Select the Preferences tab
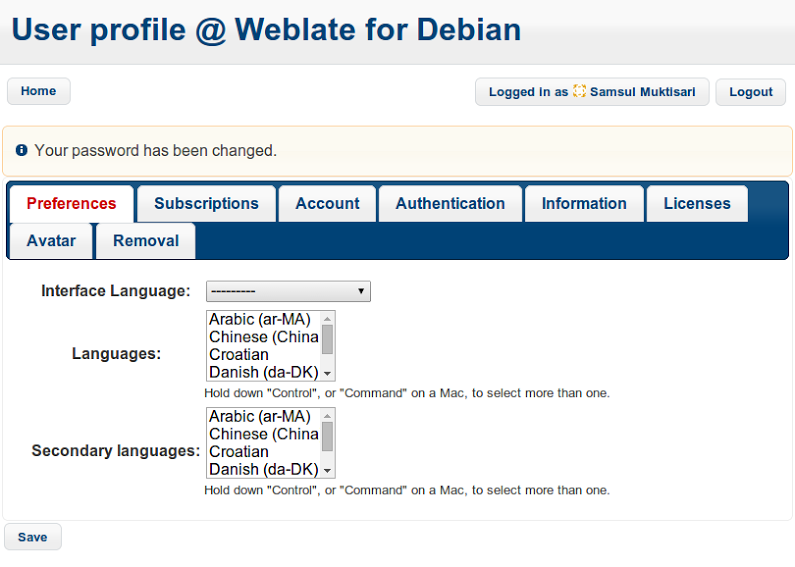The image size is (795, 567). 71,203
